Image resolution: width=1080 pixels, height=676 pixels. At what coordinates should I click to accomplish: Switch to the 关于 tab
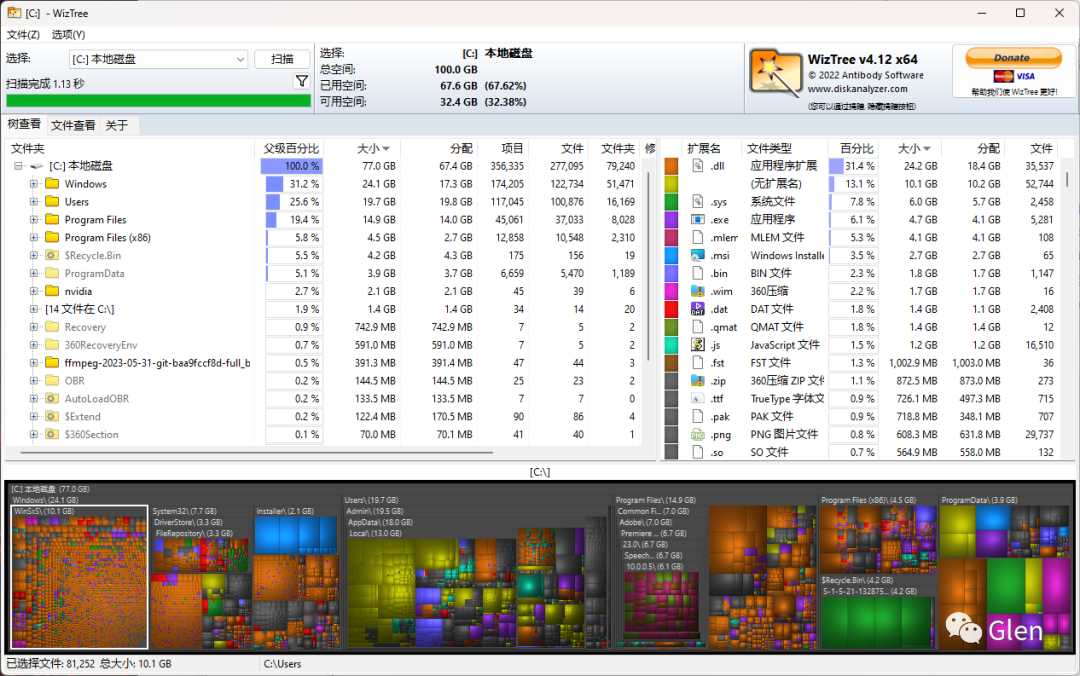117,125
